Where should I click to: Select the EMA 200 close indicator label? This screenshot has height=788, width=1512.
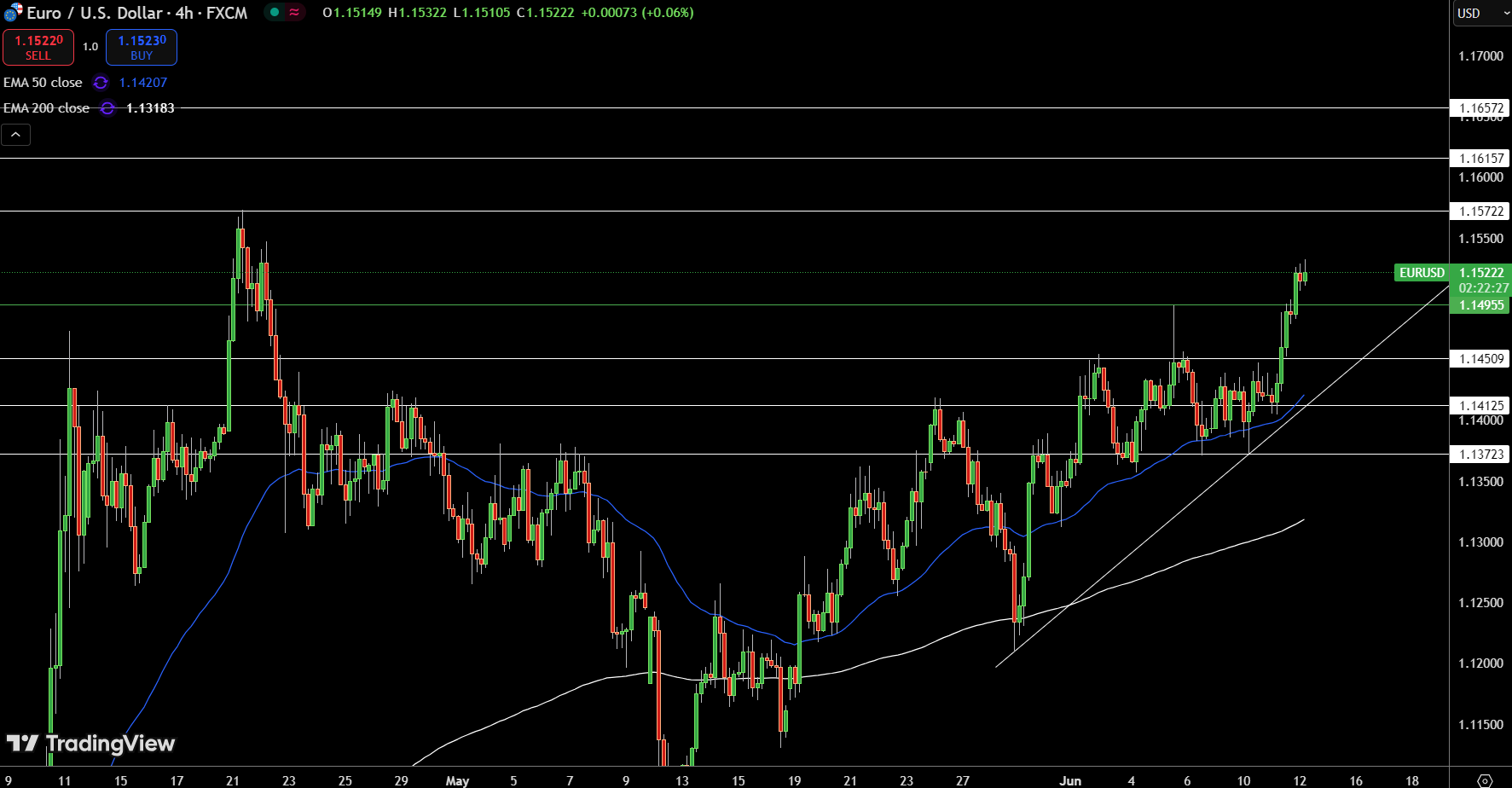coord(46,108)
